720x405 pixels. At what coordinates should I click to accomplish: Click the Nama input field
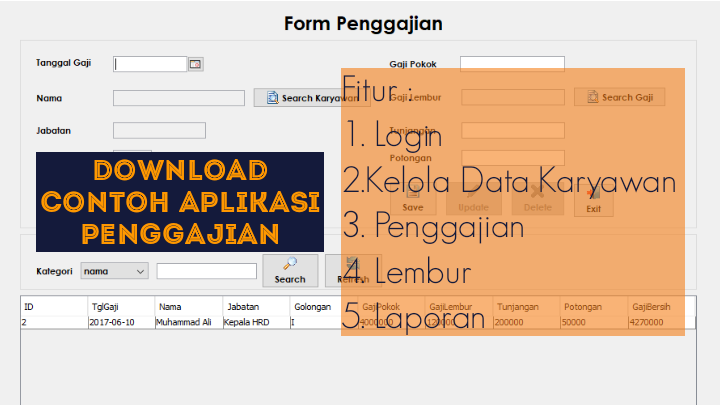point(179,98)
